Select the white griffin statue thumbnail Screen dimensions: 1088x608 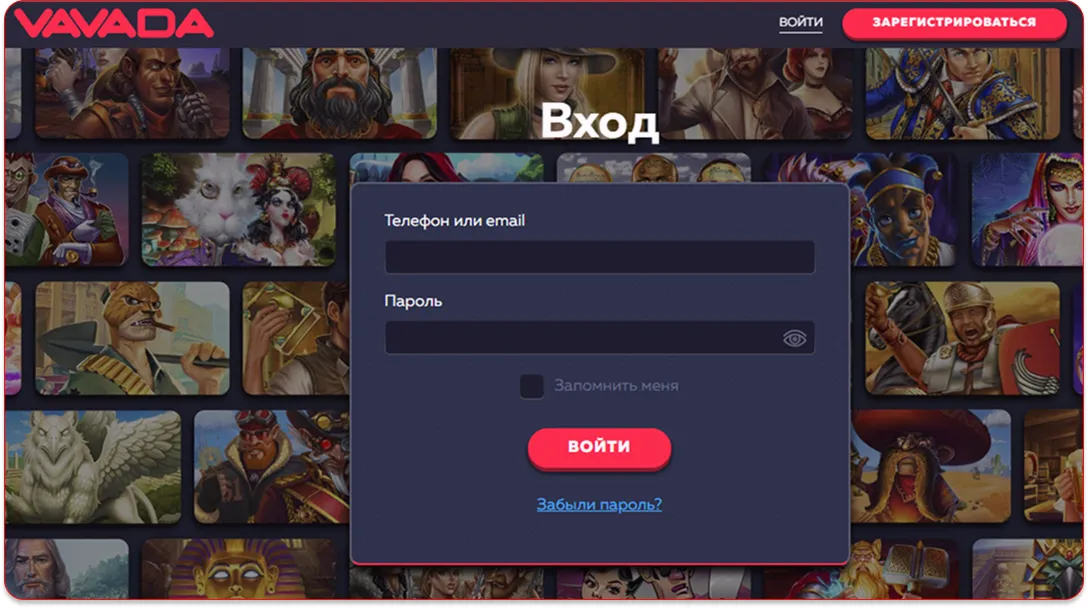pyautogui.click(x=93, y=466)
